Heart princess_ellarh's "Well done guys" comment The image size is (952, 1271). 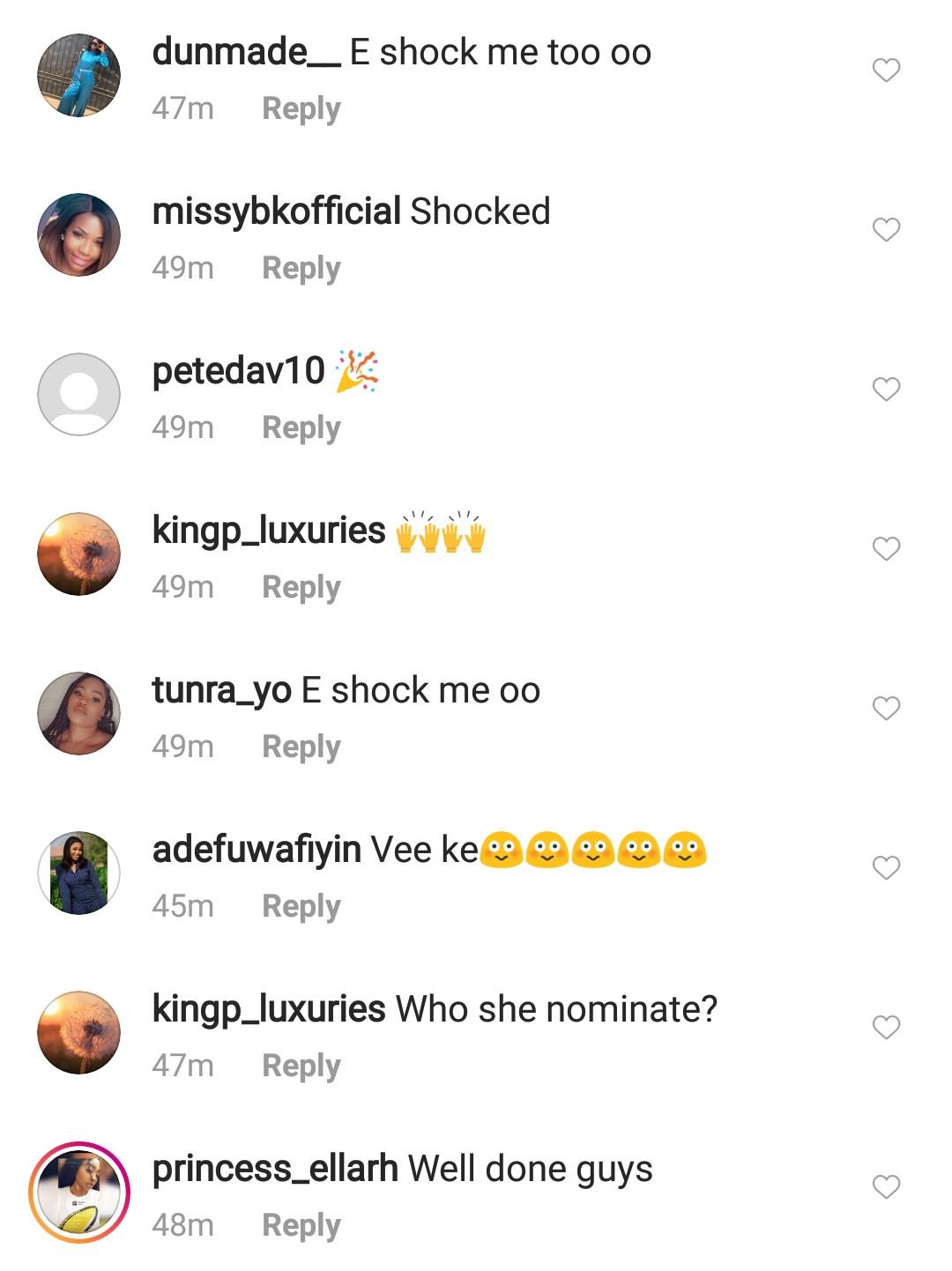point(886,1186)
